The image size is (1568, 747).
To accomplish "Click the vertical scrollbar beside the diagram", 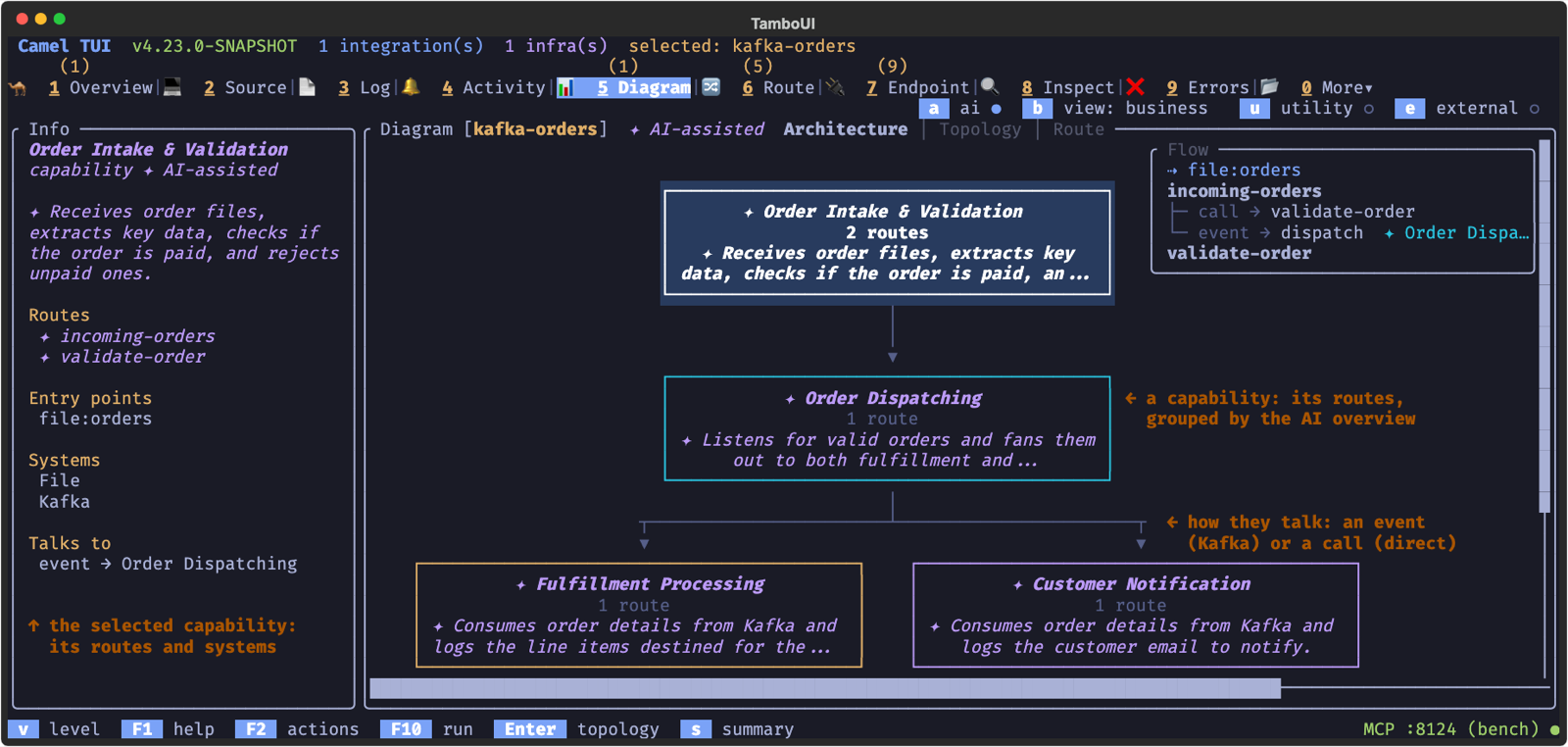I will [1544, 326].
